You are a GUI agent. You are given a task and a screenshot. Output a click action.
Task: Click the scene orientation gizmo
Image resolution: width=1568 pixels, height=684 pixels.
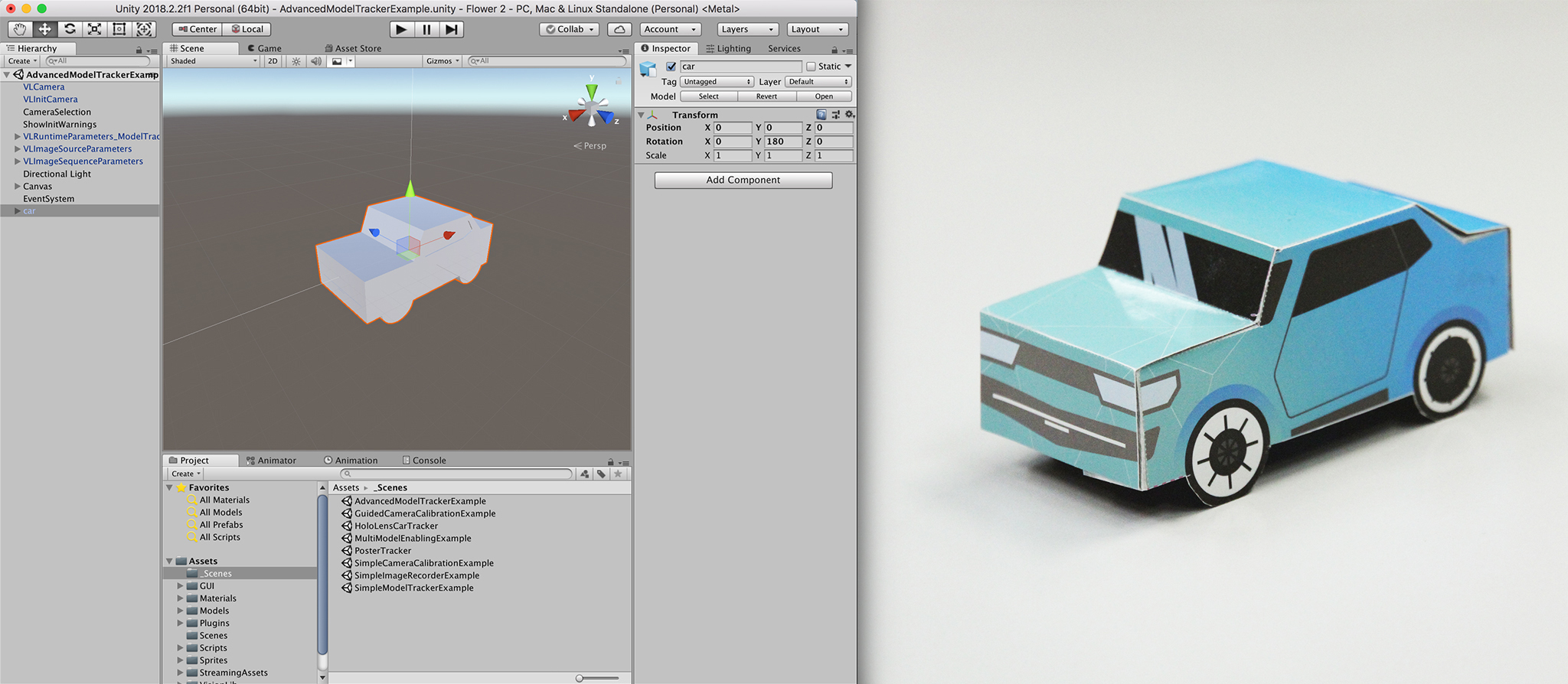point(591,106)
